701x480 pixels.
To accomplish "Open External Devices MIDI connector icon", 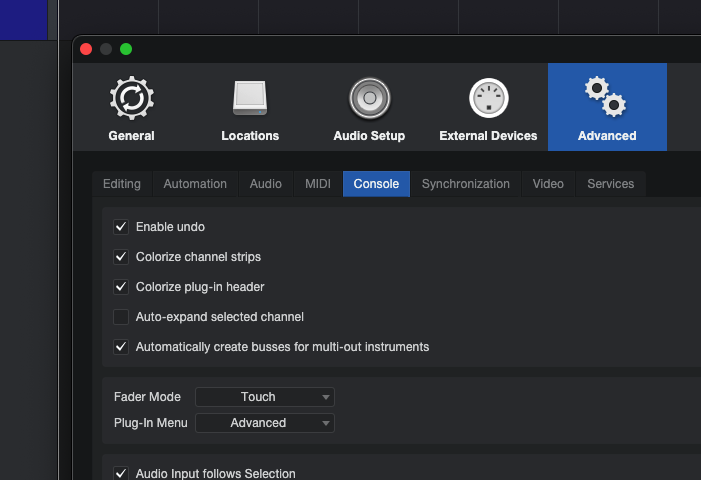I will point(488,98).
